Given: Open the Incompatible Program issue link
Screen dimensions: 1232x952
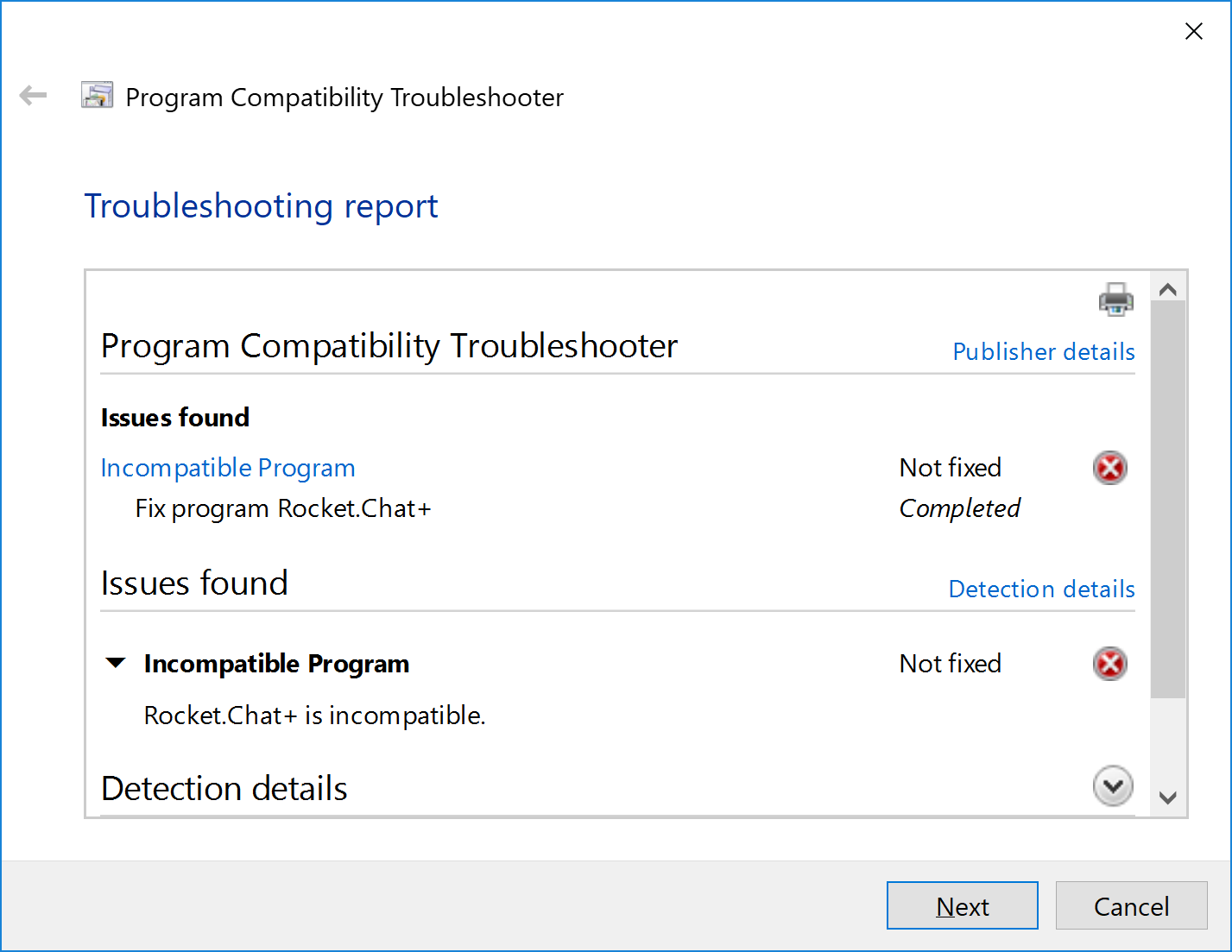Looking at the screenshot, I should [227, 467].
